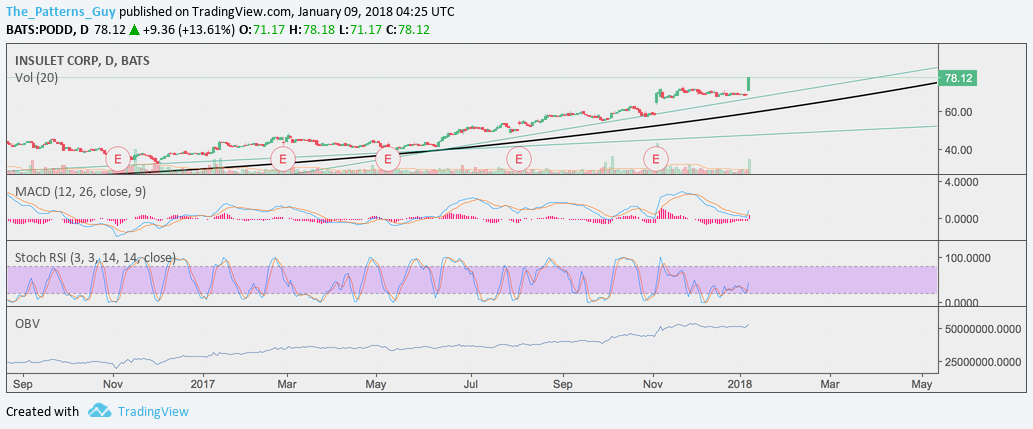Select the Stoch RSI indicator label
1033x429 pixels.
(96, 258)
